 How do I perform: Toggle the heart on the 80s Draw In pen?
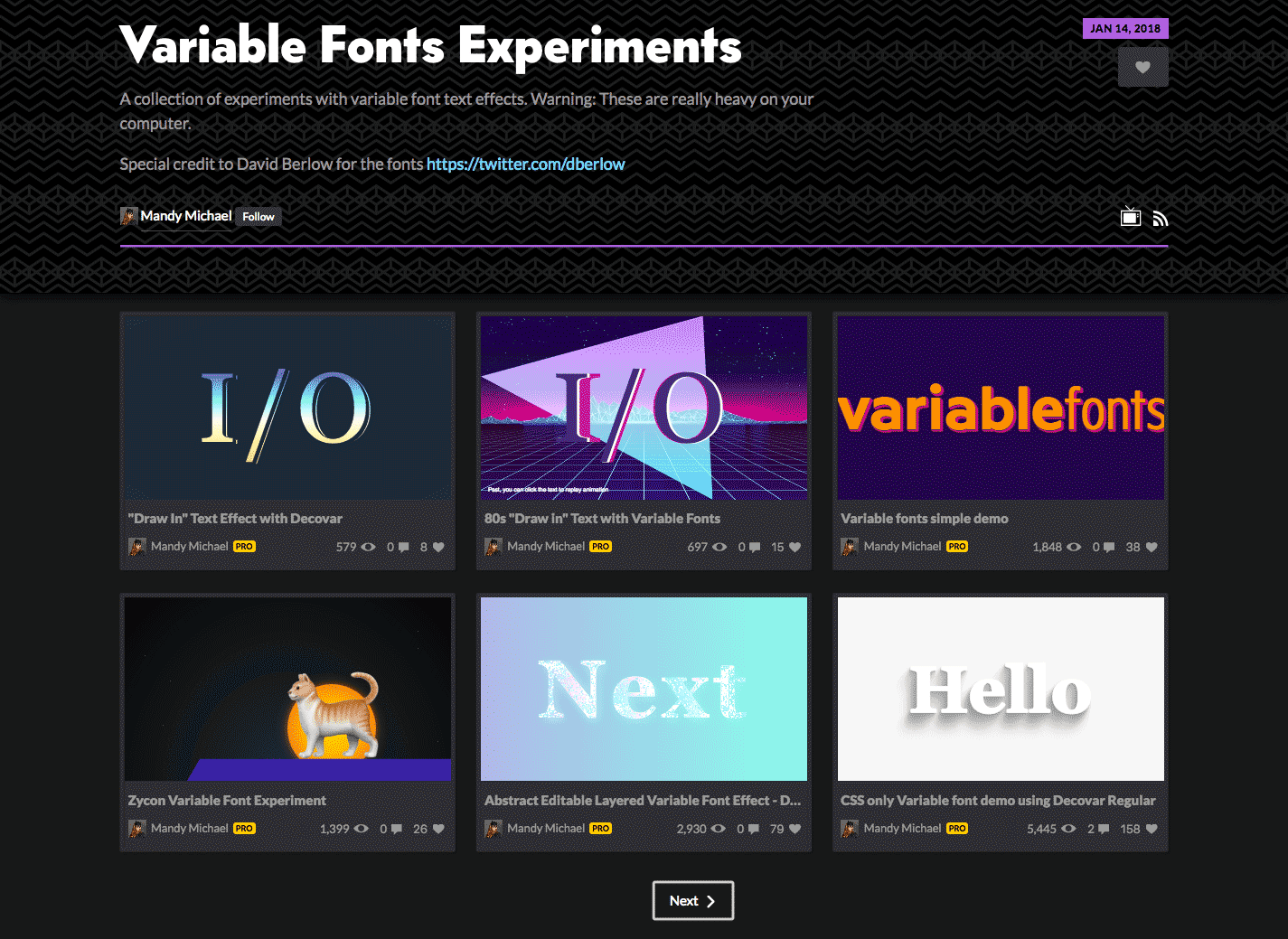point(793,547)
